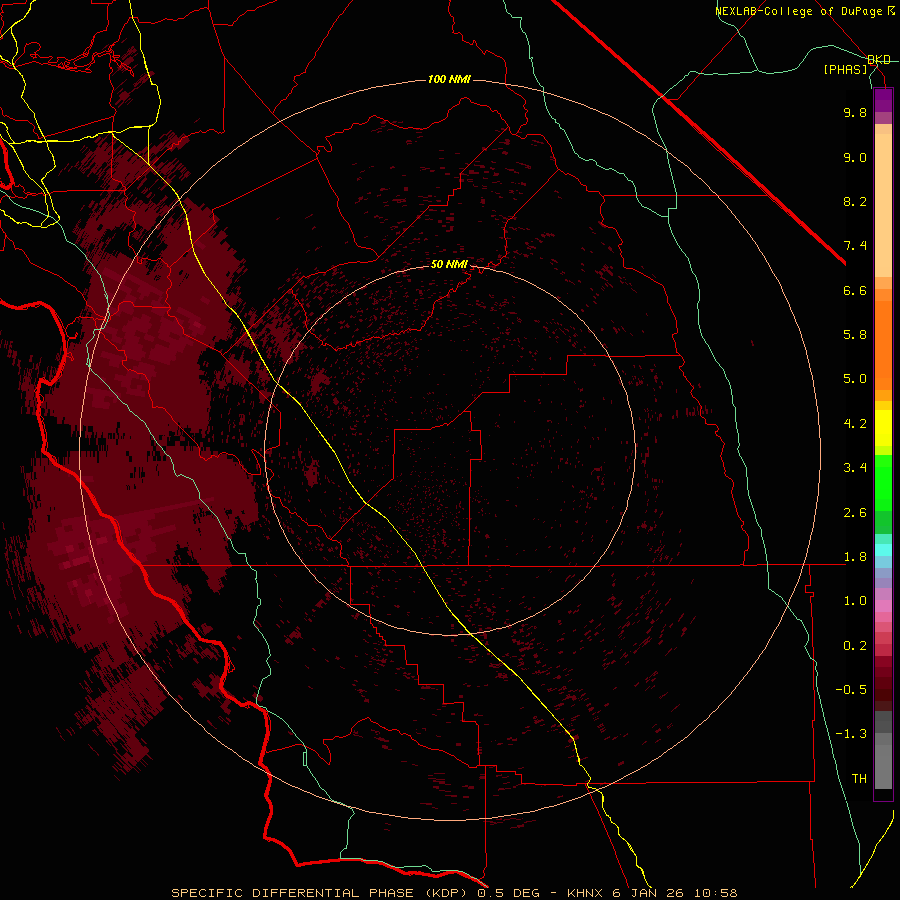Pick the purple segment atop the color bar

point(883,100)
